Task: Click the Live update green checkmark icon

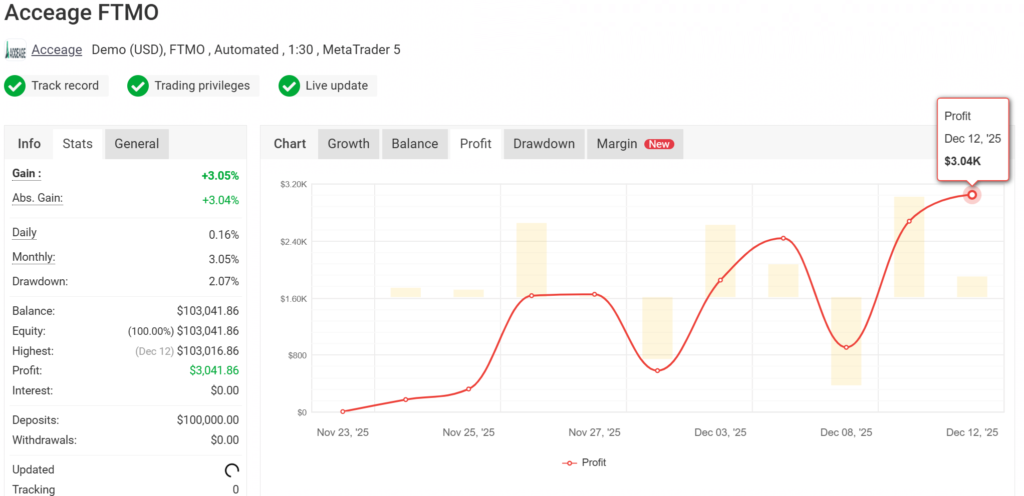Action: pyautogui.click(x=289, y=86)
